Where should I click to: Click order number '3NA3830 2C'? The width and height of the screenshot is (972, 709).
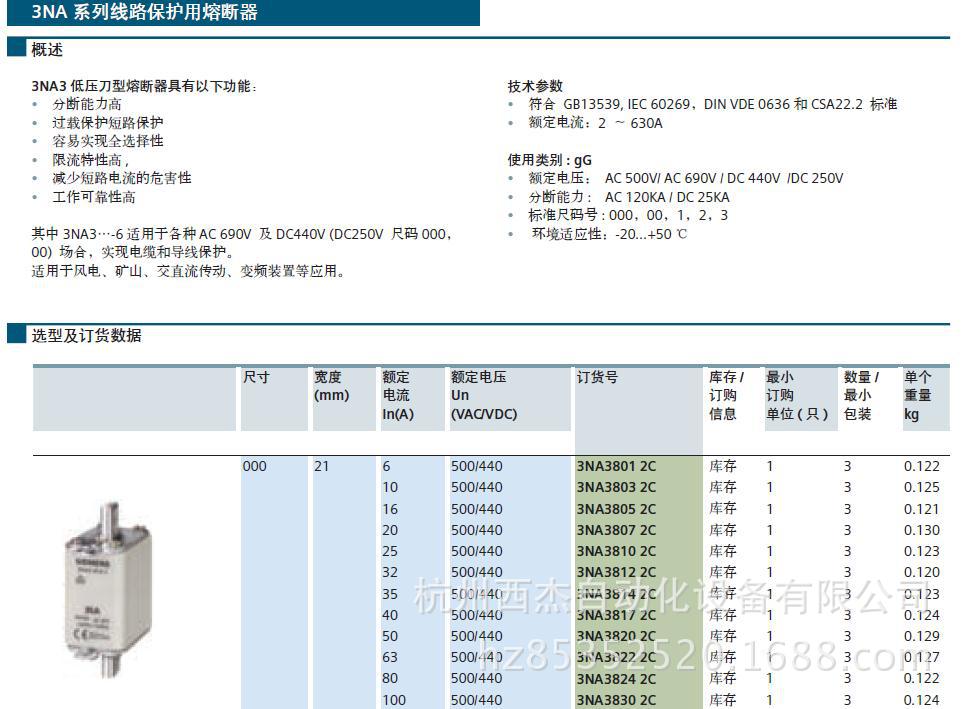[616, 700]
